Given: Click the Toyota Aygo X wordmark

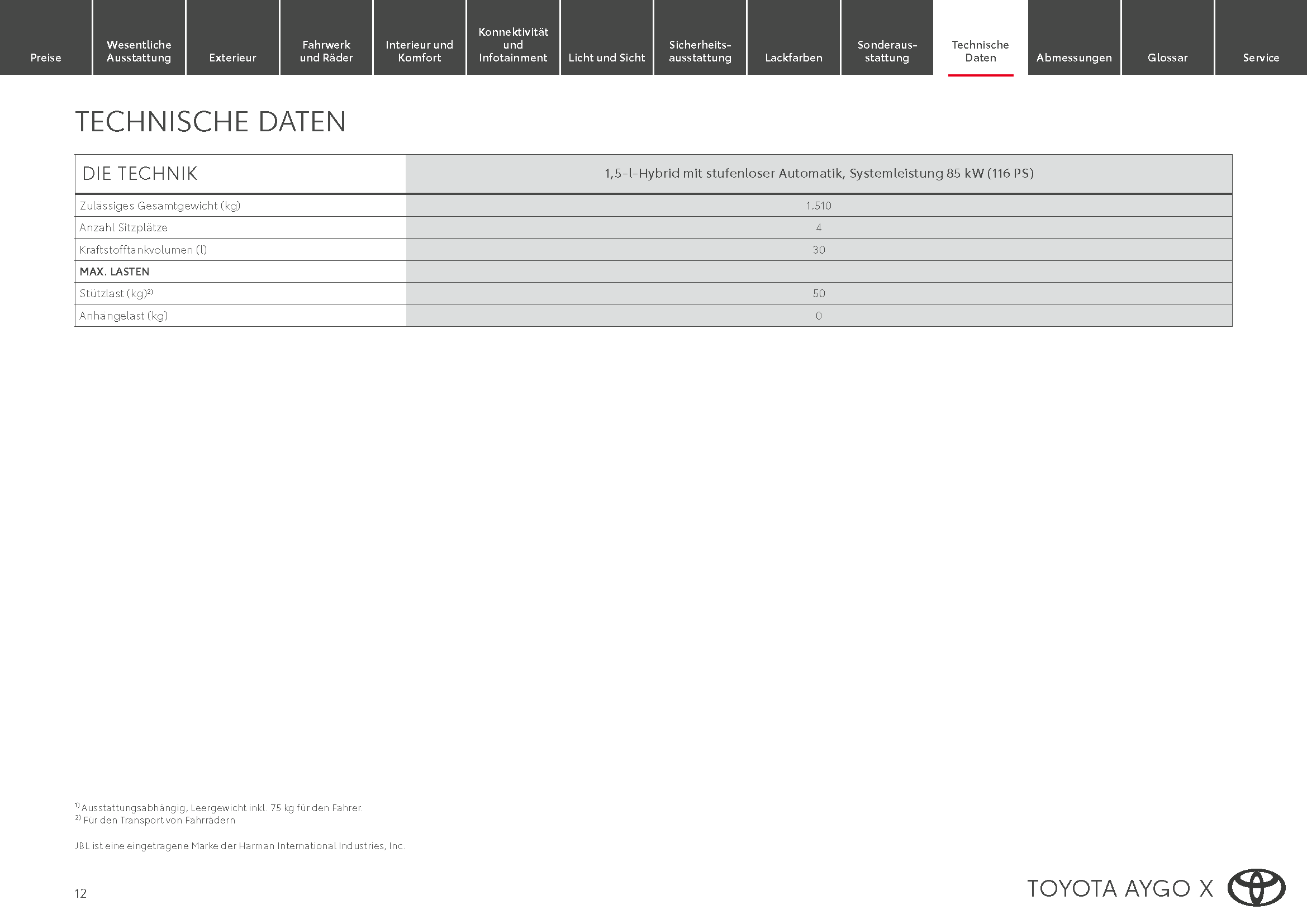Looking at the screenshot, I should coord(1119,888).
